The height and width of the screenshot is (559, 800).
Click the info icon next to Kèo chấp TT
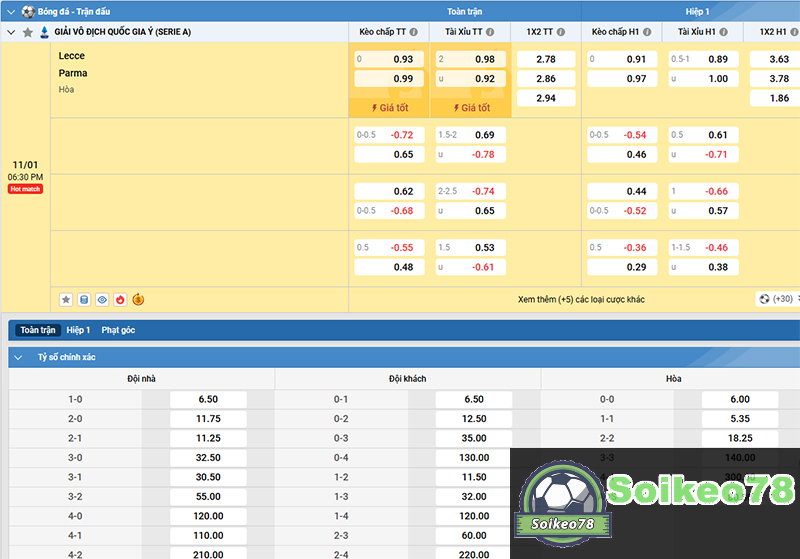coord(416,32)
